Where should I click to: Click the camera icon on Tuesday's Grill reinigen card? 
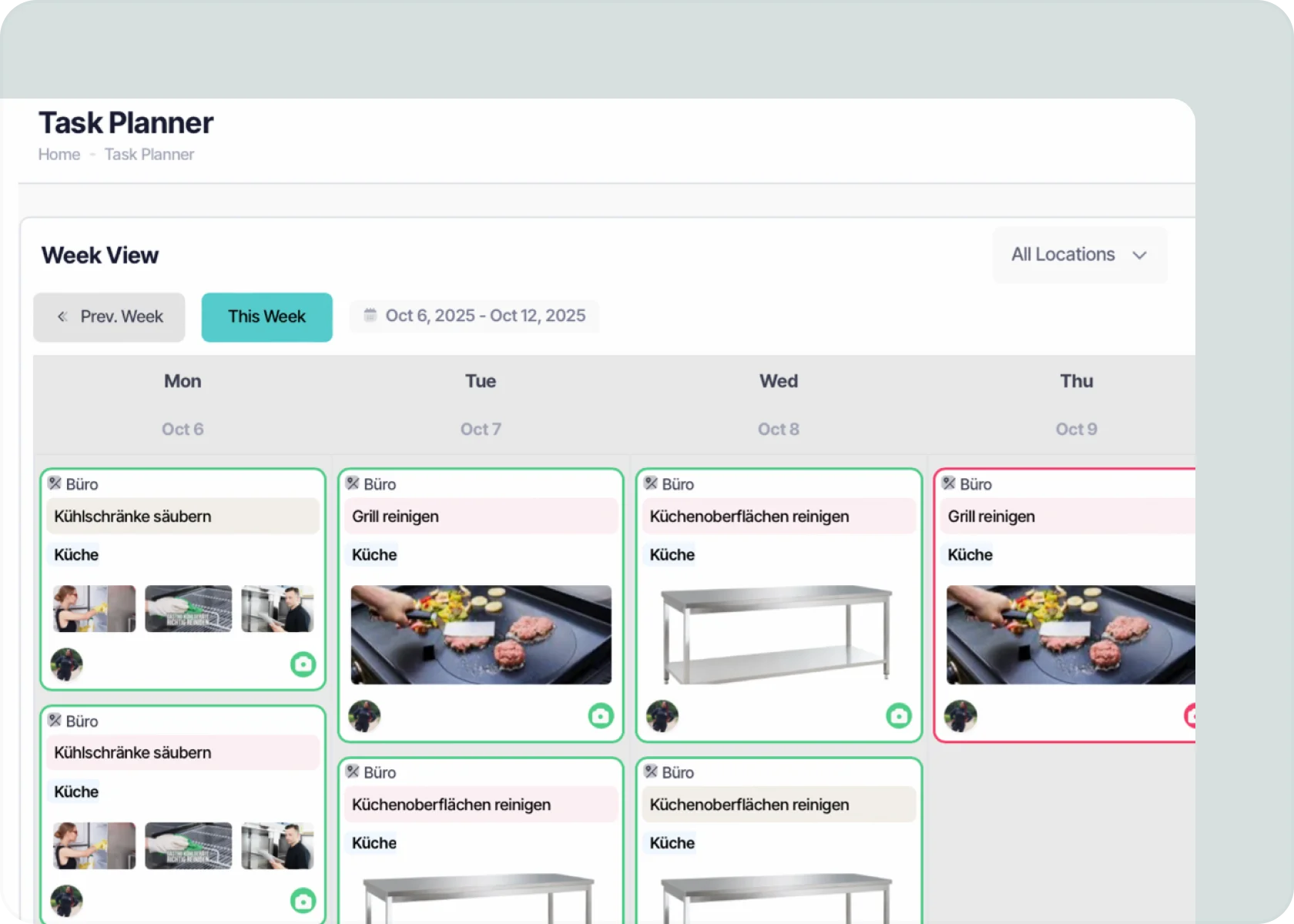(x=601, y=715)
